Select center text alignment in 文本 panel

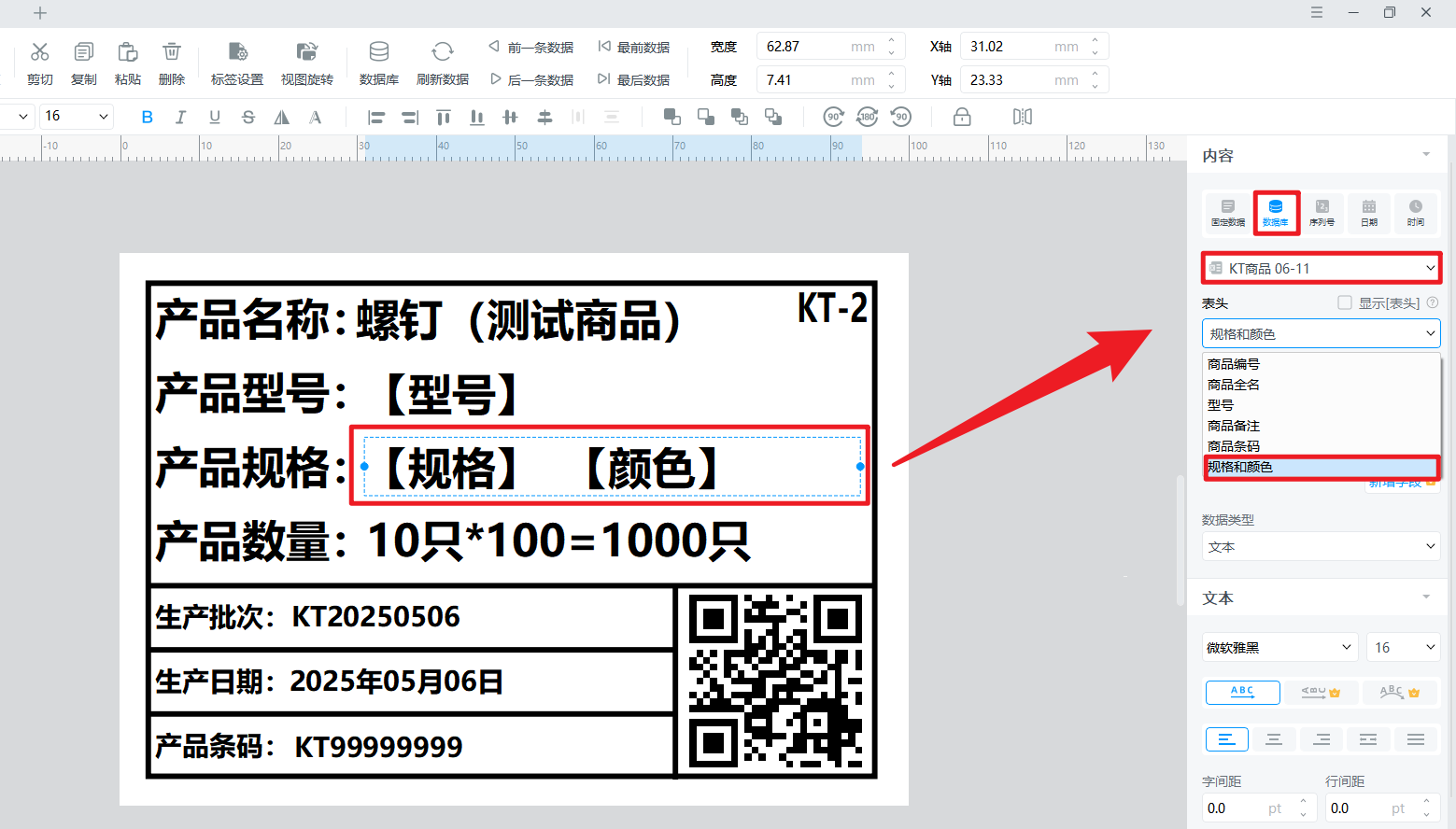pos(1274,739)
